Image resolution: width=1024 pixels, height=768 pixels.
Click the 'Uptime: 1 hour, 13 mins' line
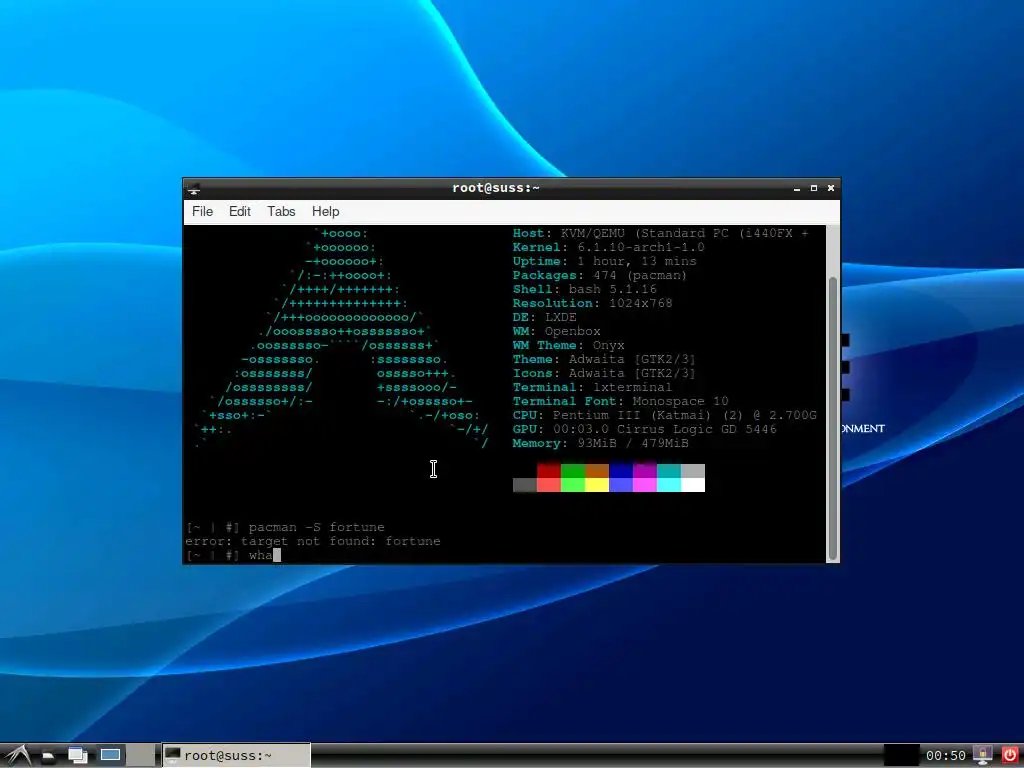pyautogui.click(x=605, y=261)
